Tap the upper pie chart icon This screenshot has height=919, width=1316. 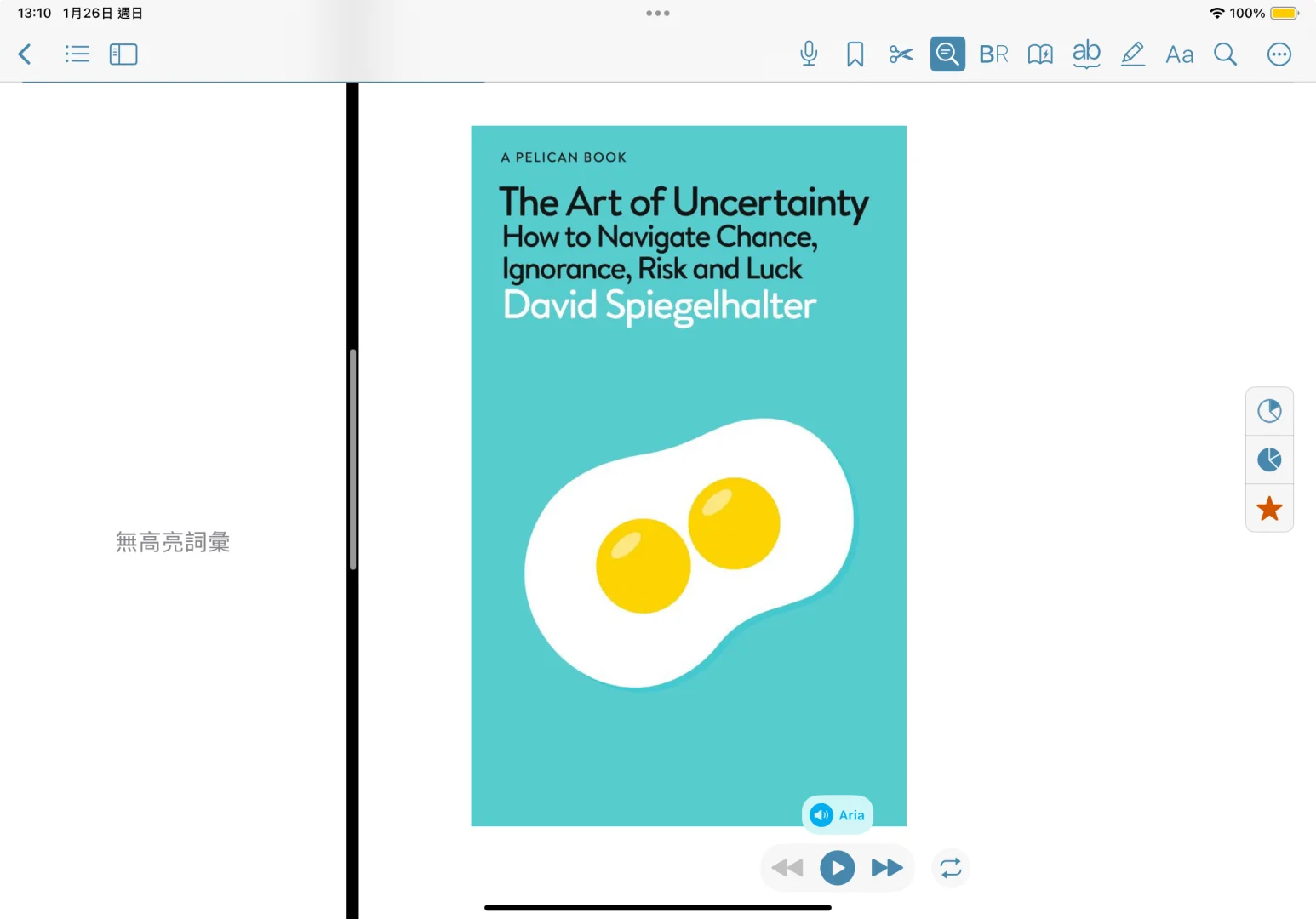(1269, 411)
